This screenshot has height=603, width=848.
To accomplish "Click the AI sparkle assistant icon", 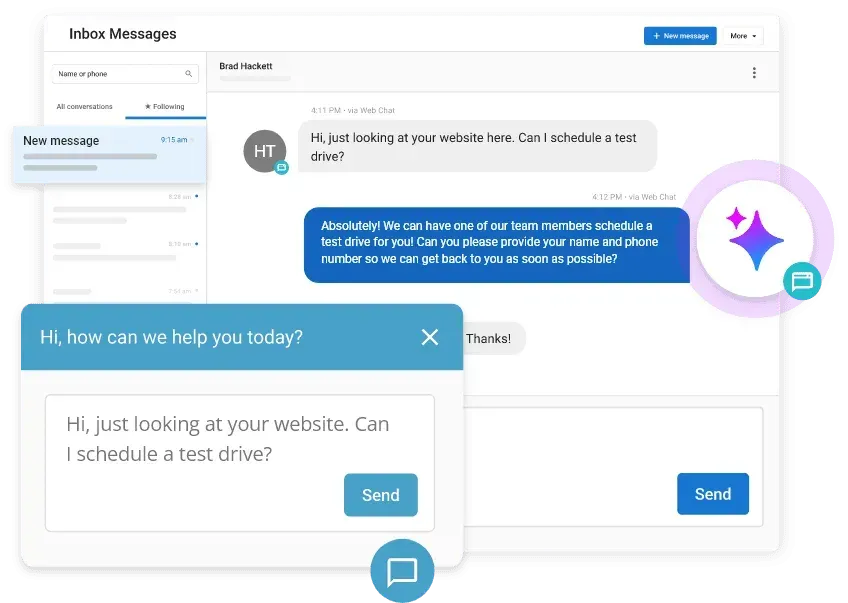I will click(754, 238).
